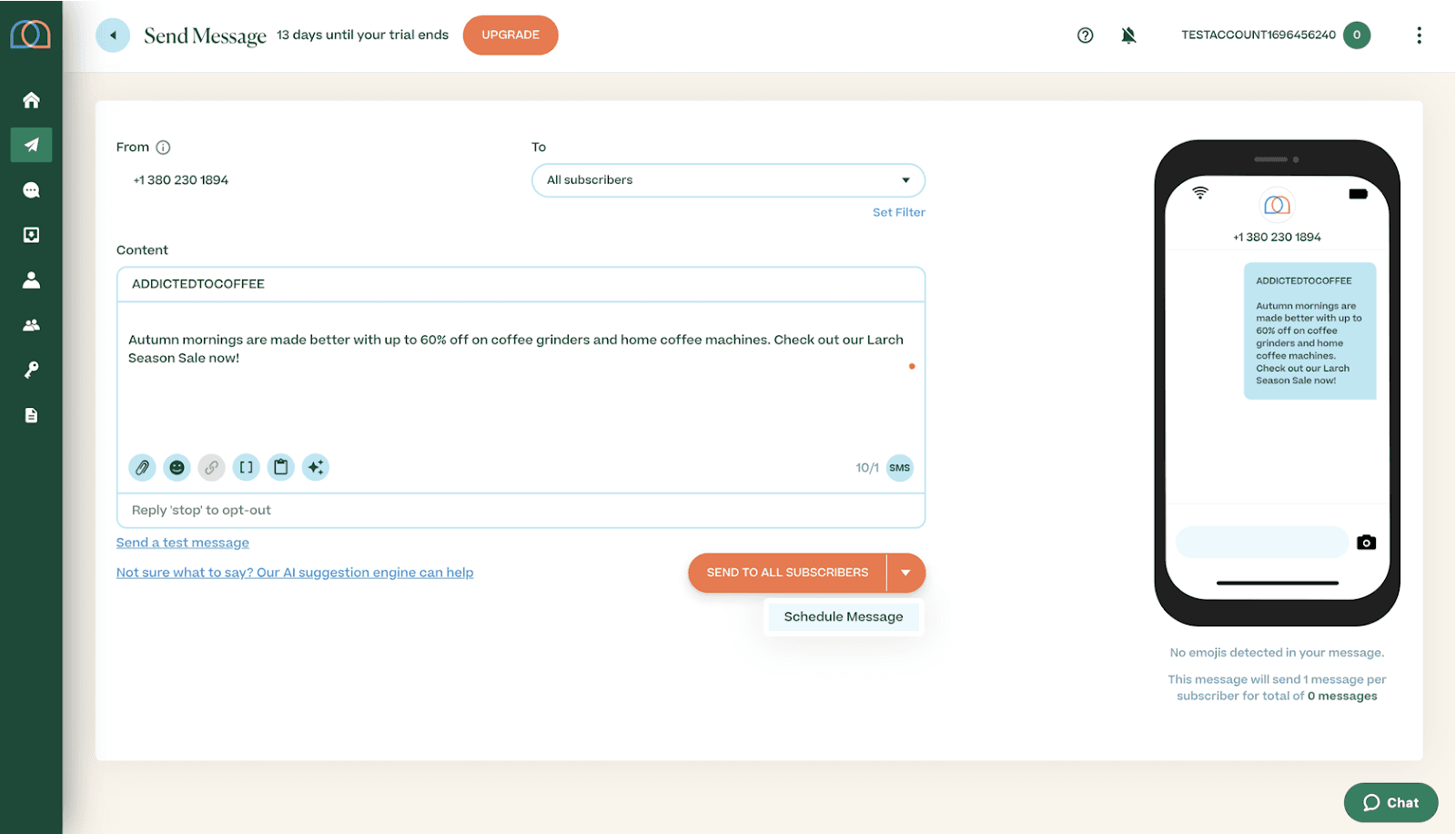This screenshot has height=834, width=1456.
Task: Click the message bubble in phone preview
Action: click(x=1309, y=331)
